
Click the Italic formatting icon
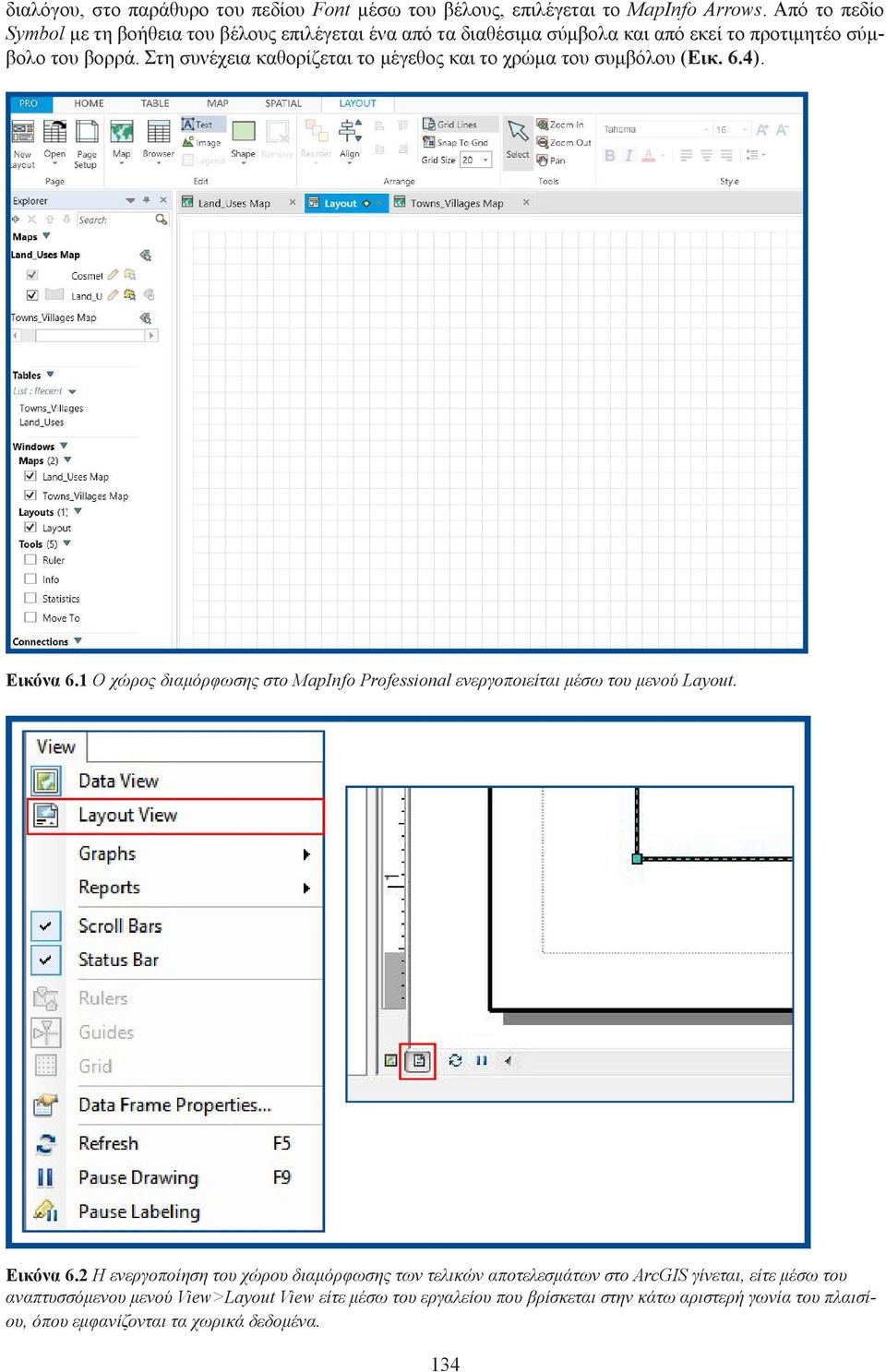(x=629, y=156)
